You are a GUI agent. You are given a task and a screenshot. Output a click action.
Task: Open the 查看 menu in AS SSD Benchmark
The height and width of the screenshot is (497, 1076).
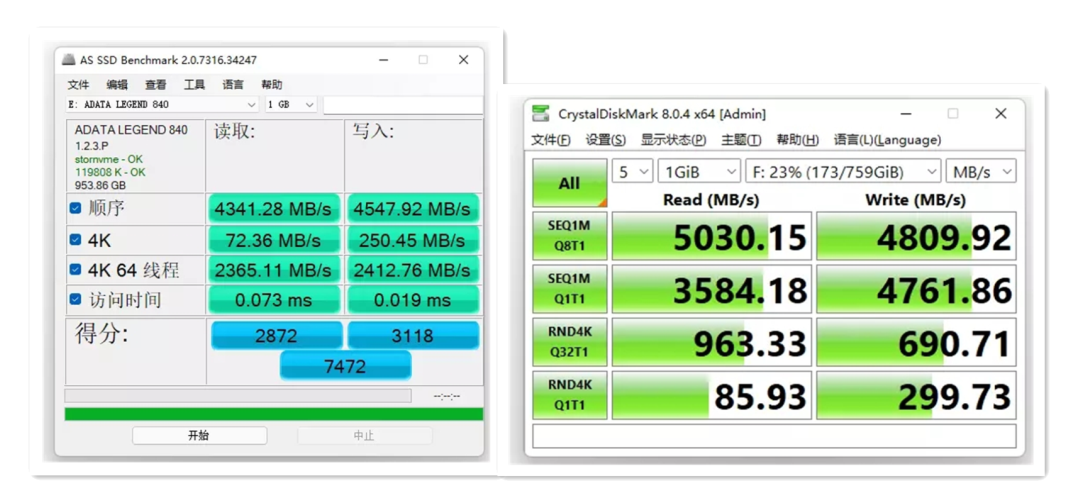click(x=155, y=84)
